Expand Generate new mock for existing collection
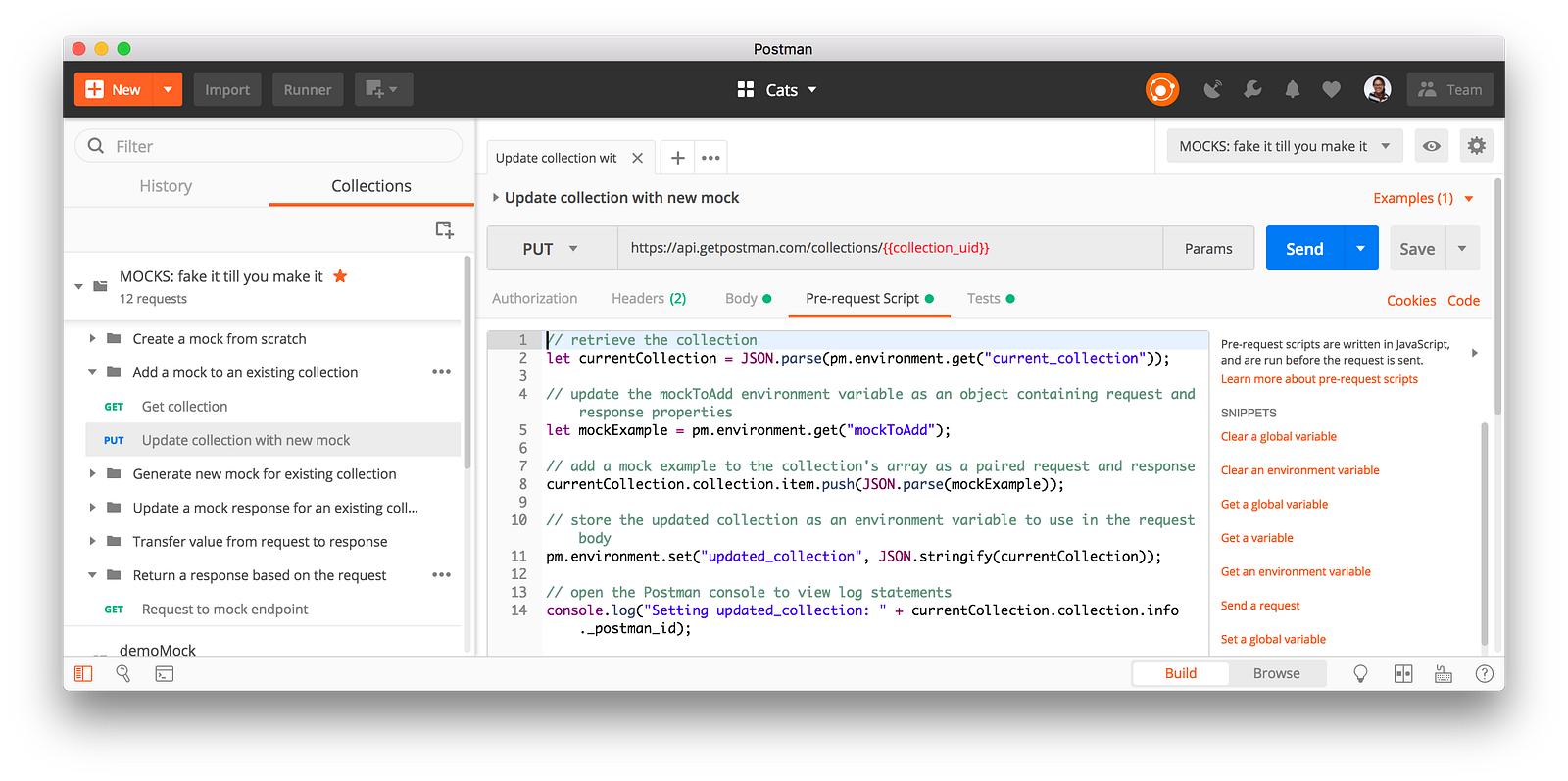Image resolution: width=1568 pixels, height=781 pixels. pyautogui.click(x=92, y=473)
